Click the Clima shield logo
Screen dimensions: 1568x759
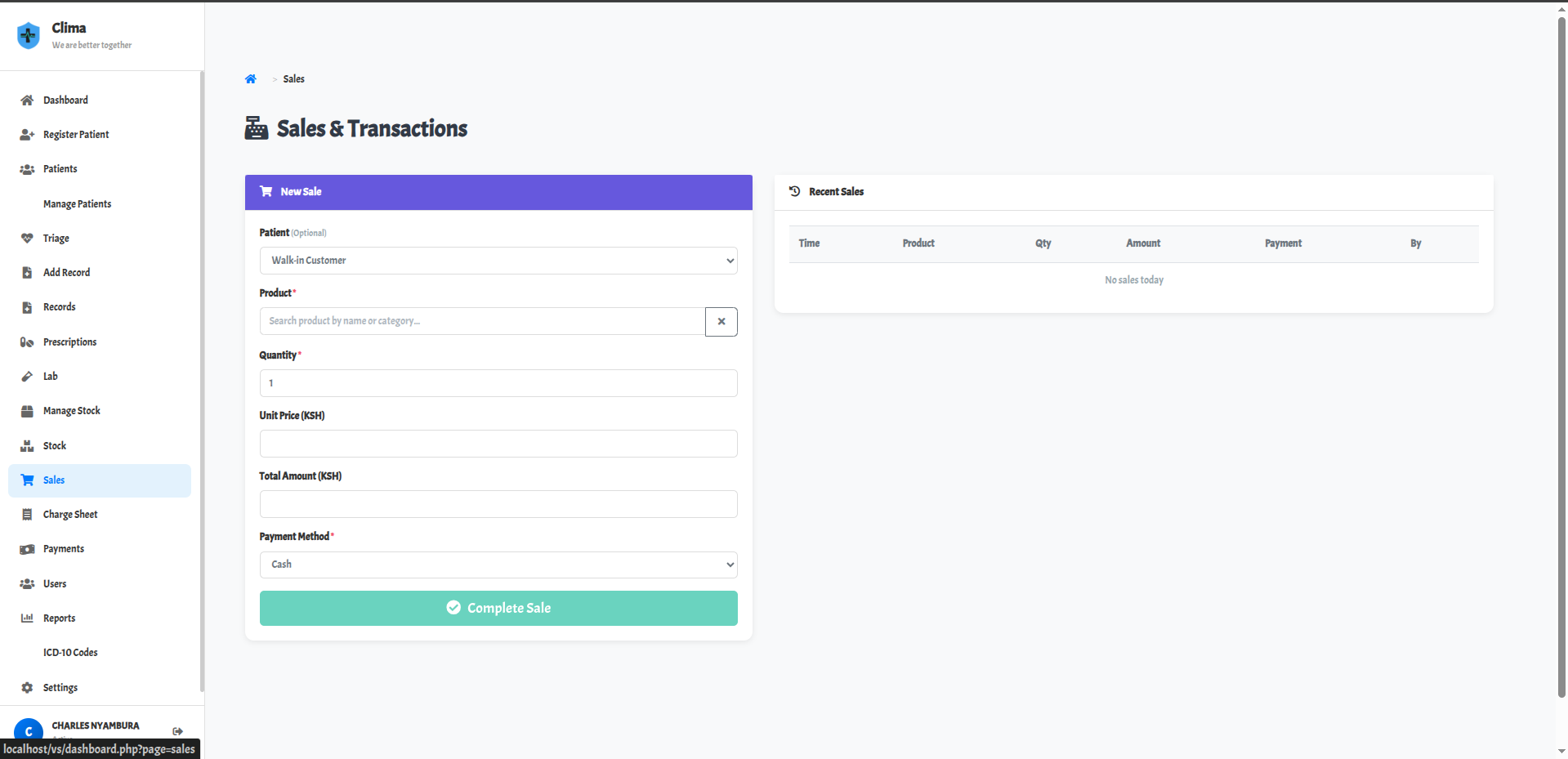tap(29, 35)
